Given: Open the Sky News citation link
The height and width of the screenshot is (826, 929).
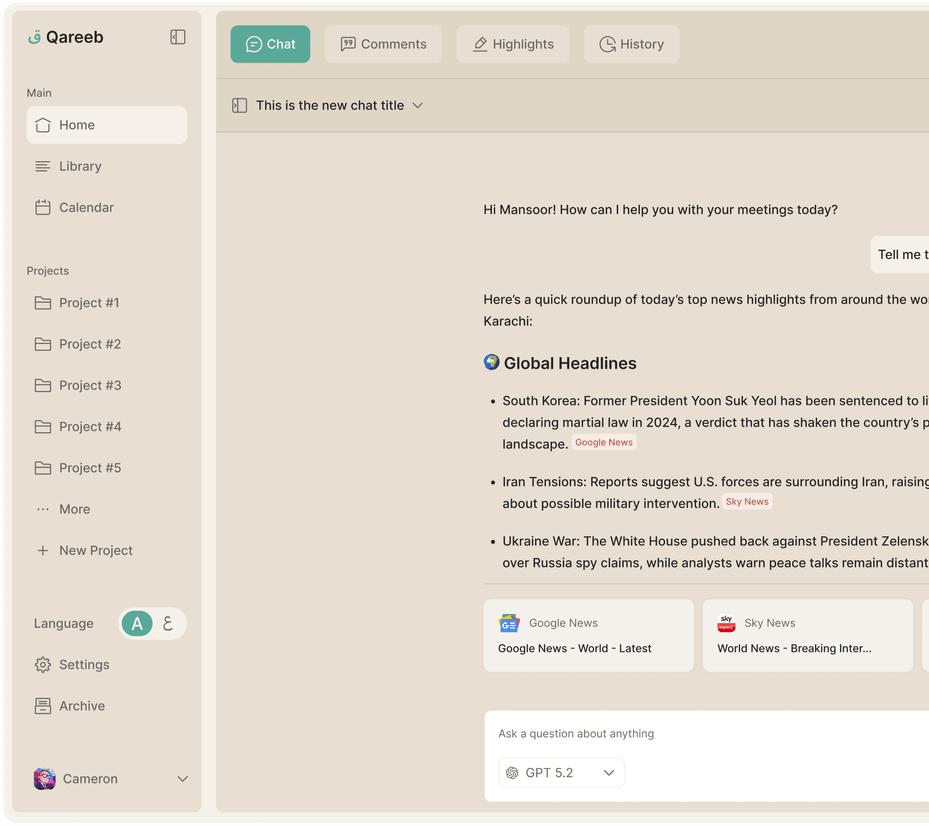Looking at the screenshot, I should click(x=747, y=502).
